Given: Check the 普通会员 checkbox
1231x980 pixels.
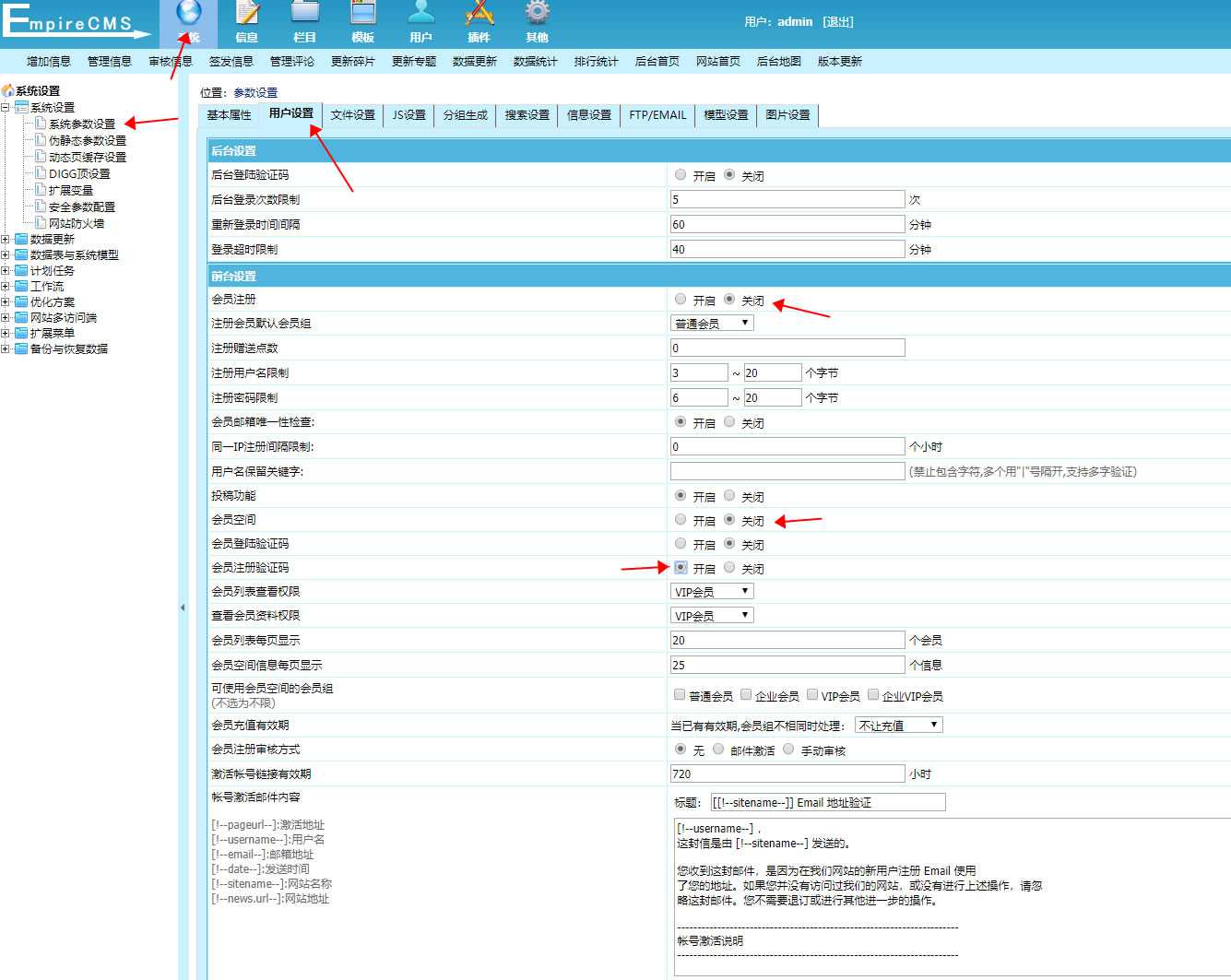Looking at the screenshot, I should click(x=680, y=694).
